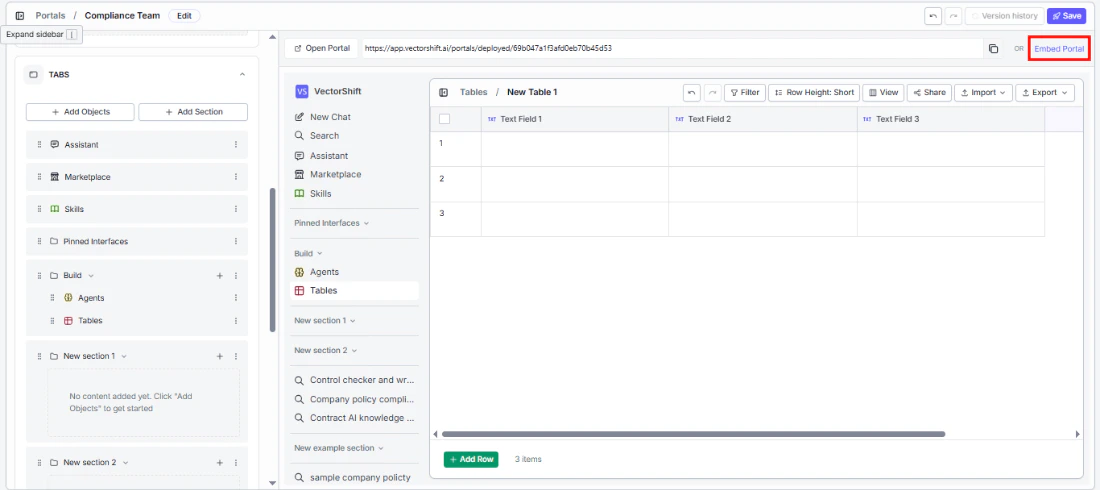Open Search in the portal preview
This screenshot has height=490, width=1100.
coord(354,135)
